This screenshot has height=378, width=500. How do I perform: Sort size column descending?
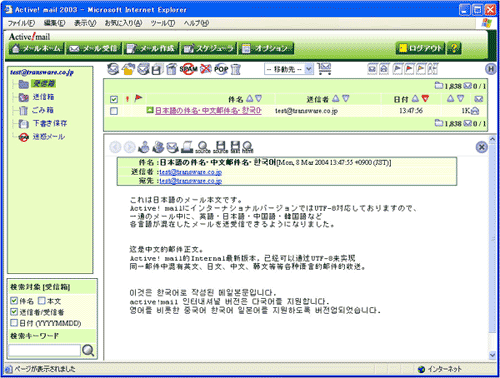(461, 99)
